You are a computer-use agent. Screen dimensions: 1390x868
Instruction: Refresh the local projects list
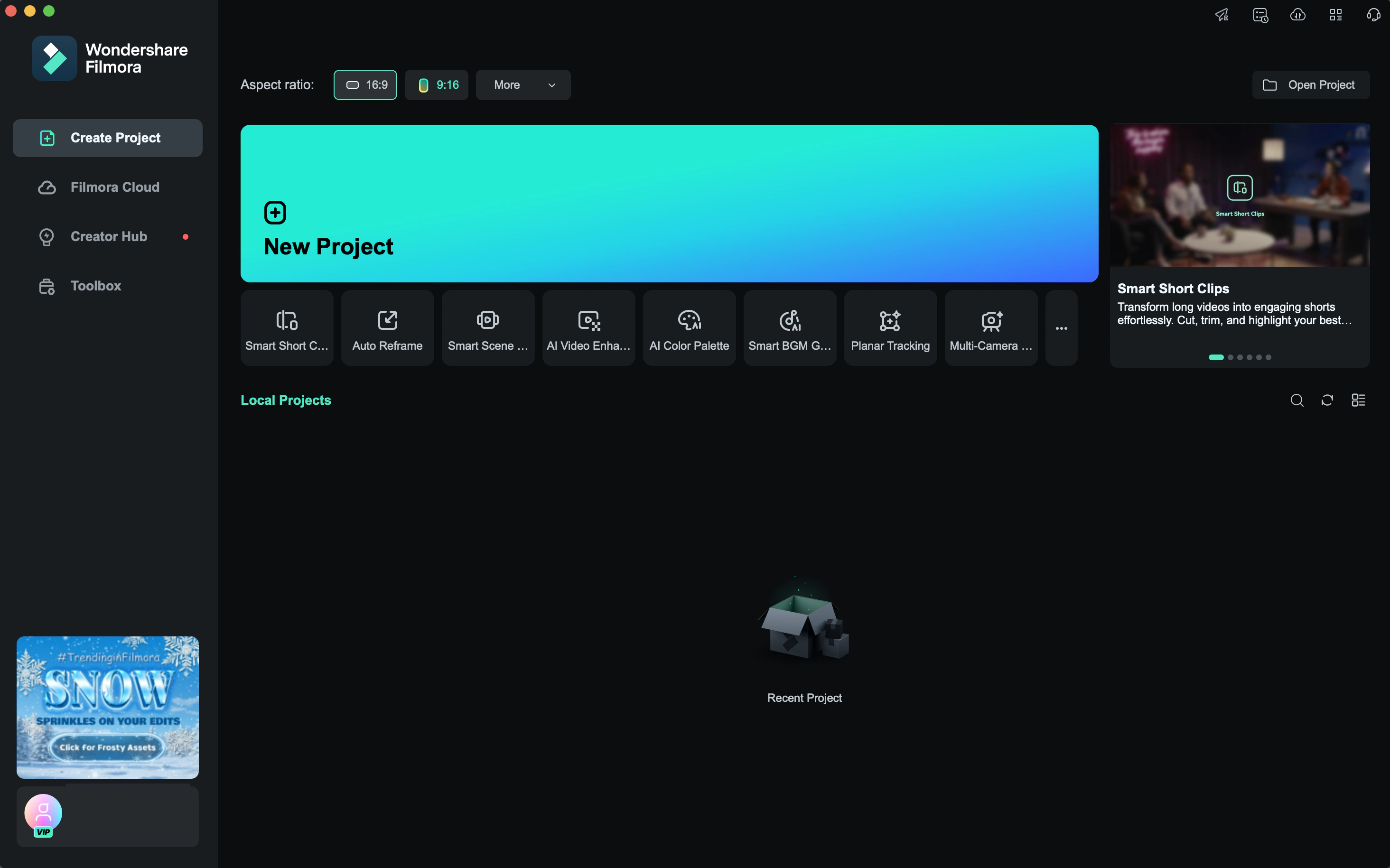(x=1327, y=400)
